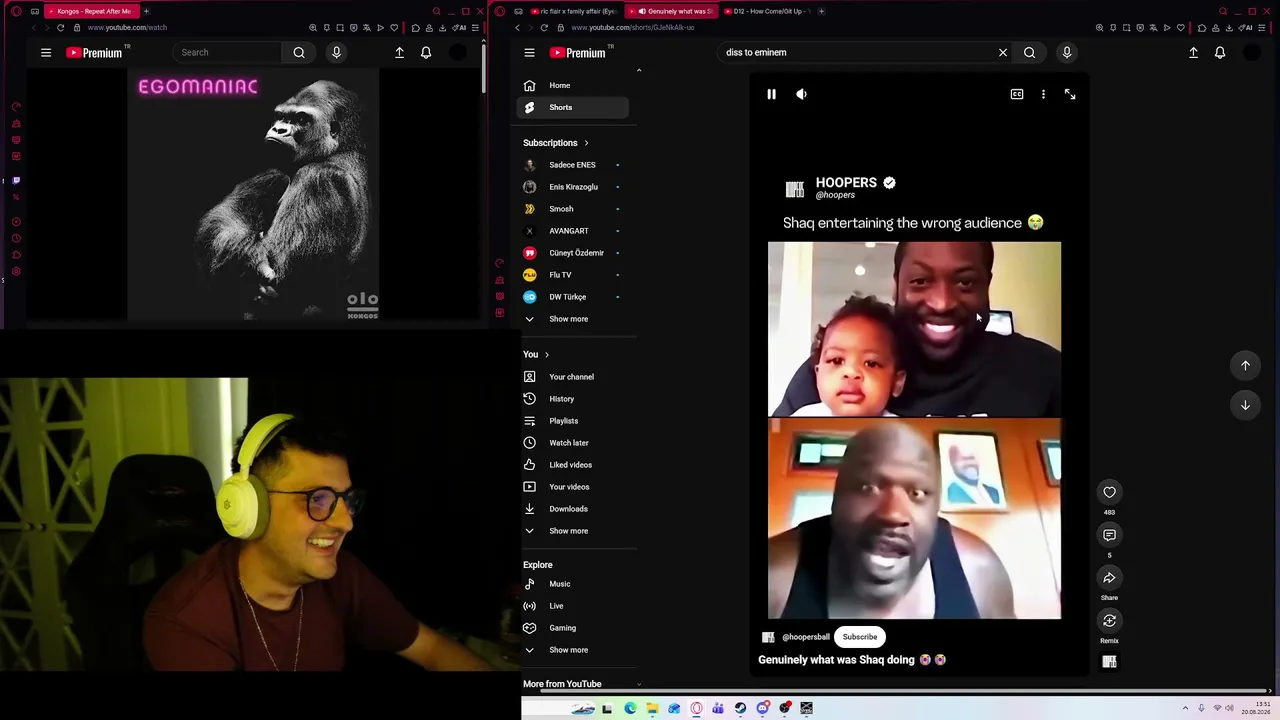Open the Smosh subscription
The width and height of the screenshot is (1280, 720).
pyautogui.click(x=573, y=209)
